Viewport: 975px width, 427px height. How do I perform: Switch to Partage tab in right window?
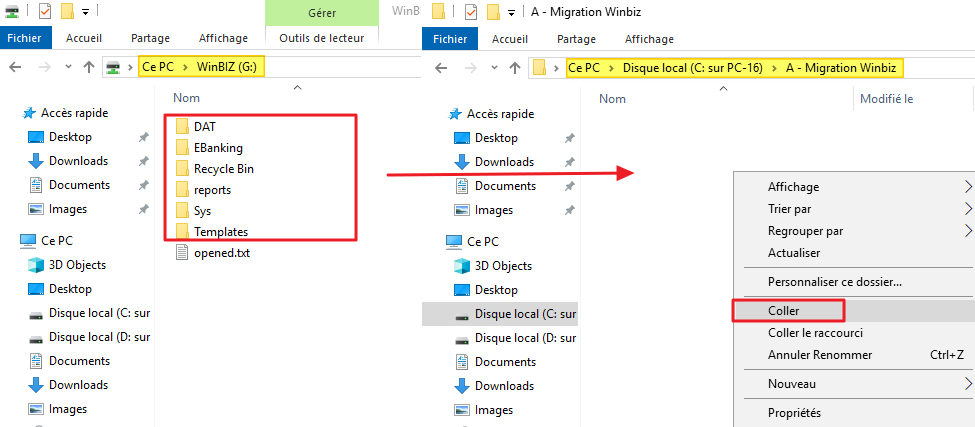point(576,39)
